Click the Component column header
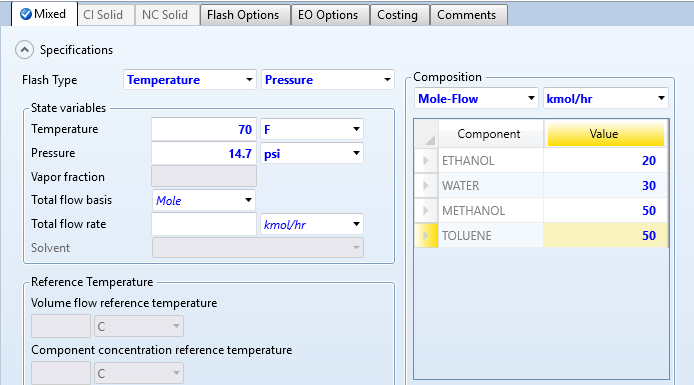This screenshot has width=694, height=385. pos(490,134)
